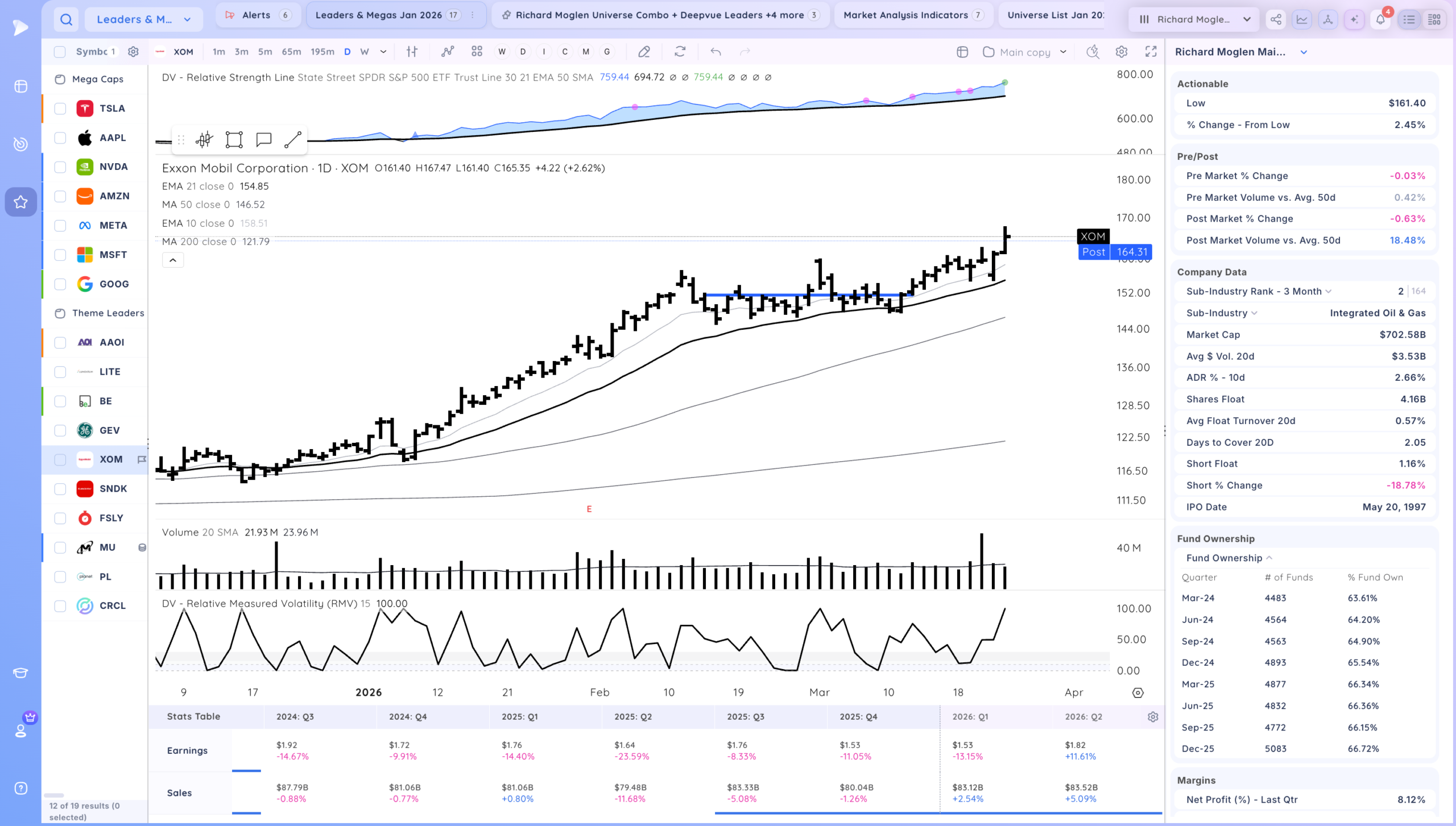Click the eraser drawing icon
Image resolution: width=1456 pixels, height=826 pixels.
pos(644,52)
